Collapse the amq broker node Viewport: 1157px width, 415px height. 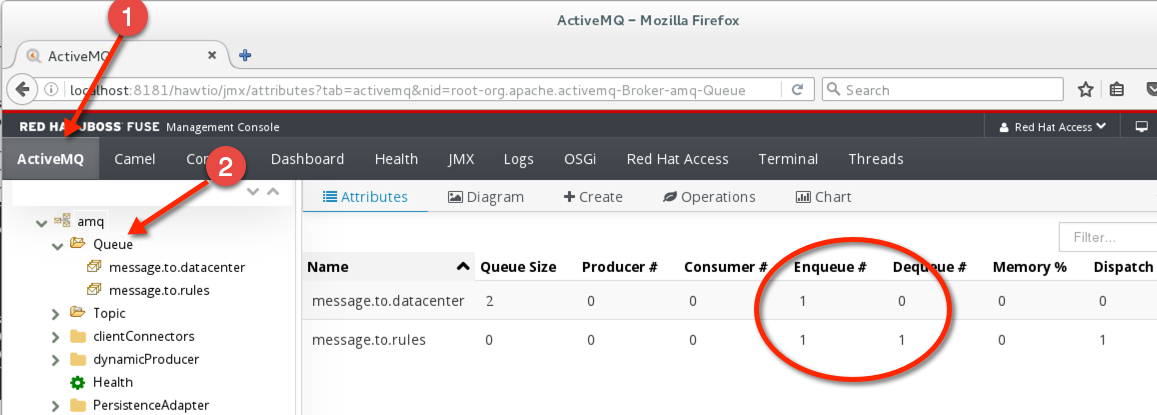click(41, 221)
